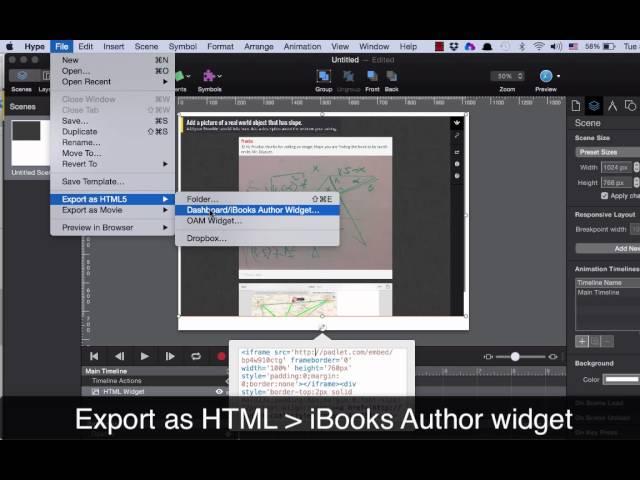Open the Wi-Fi status icon

539,47
